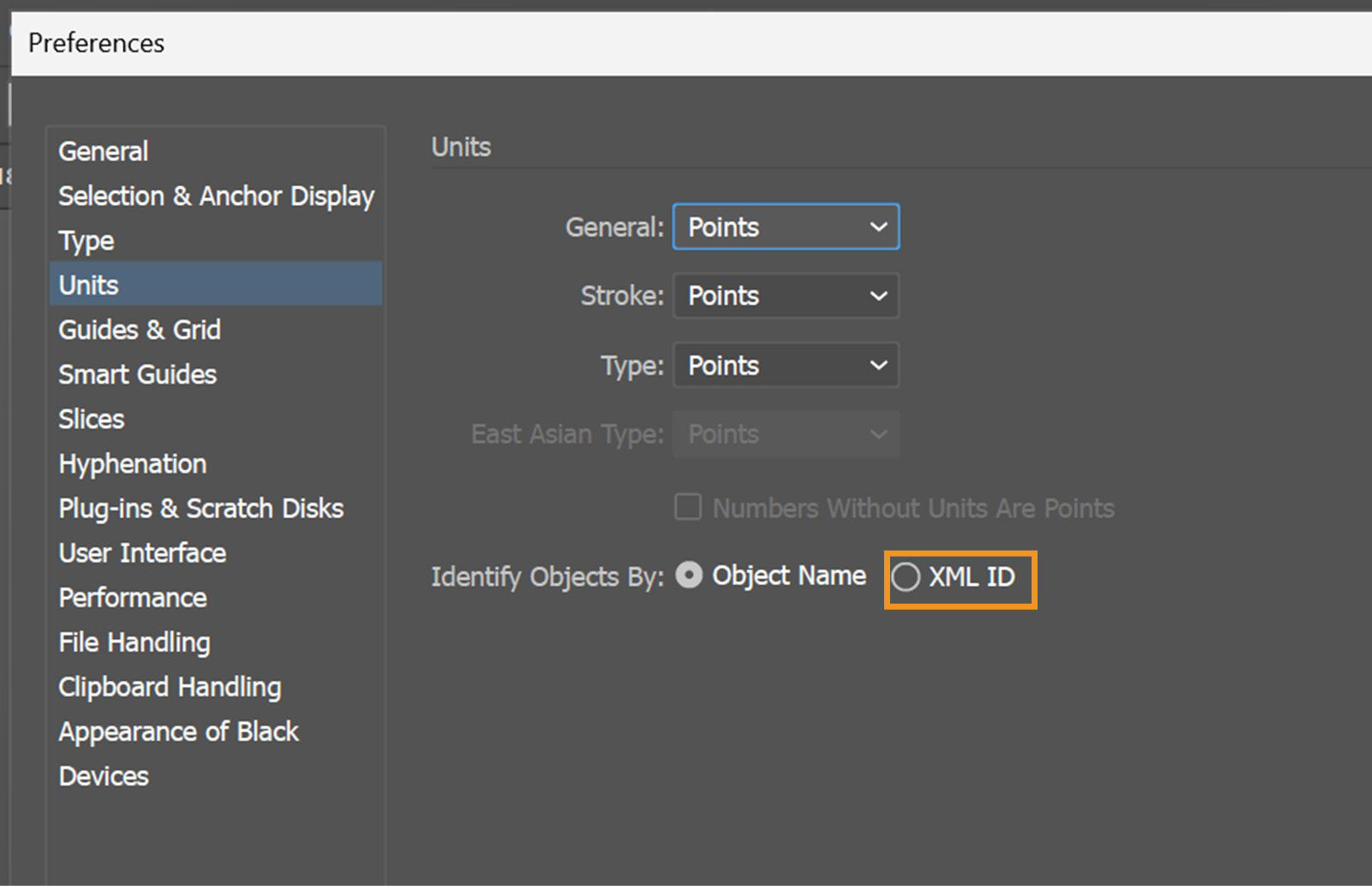1372x886 pixels.
Task: Open the Type units dropdown
Action: click(x=785, y=365)
